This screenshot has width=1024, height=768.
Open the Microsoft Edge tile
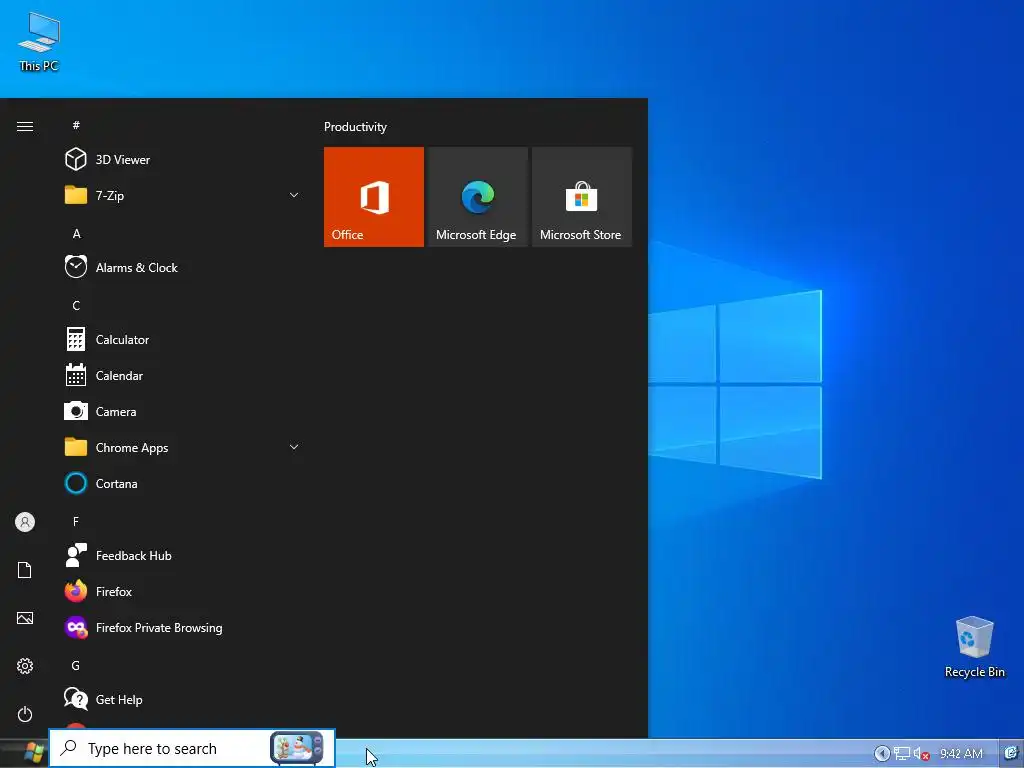click(478, 197)
